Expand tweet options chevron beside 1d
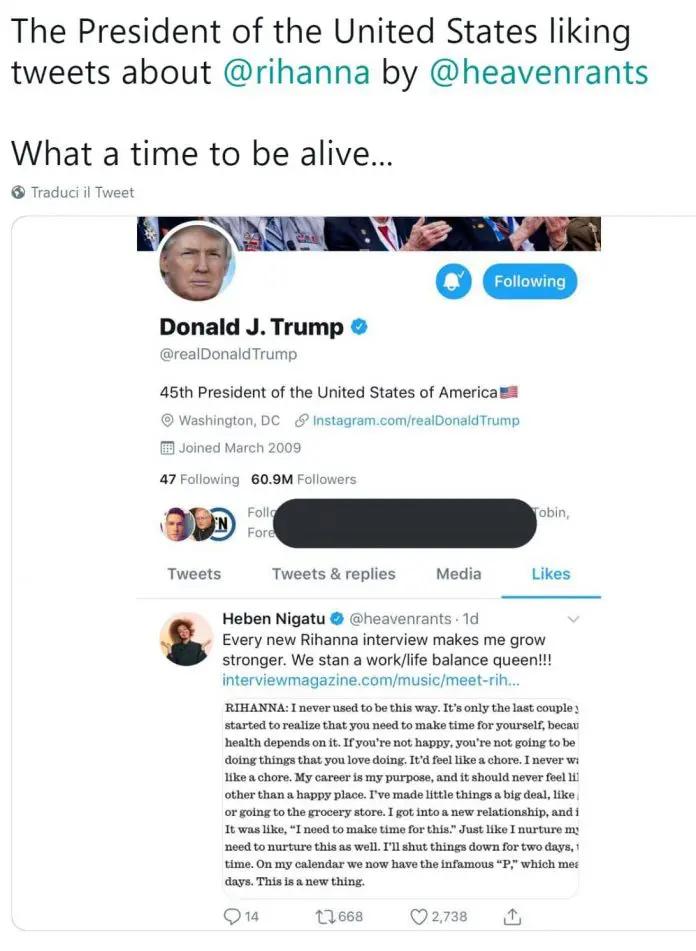 (573, 619)
